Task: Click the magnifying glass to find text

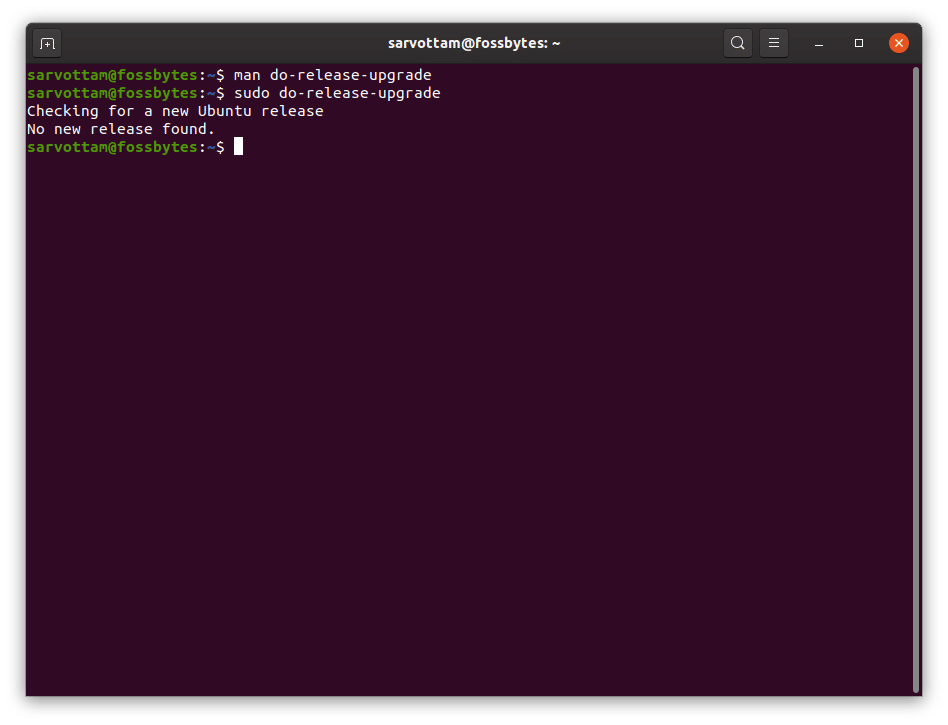Action: click(x=737, y=43)
